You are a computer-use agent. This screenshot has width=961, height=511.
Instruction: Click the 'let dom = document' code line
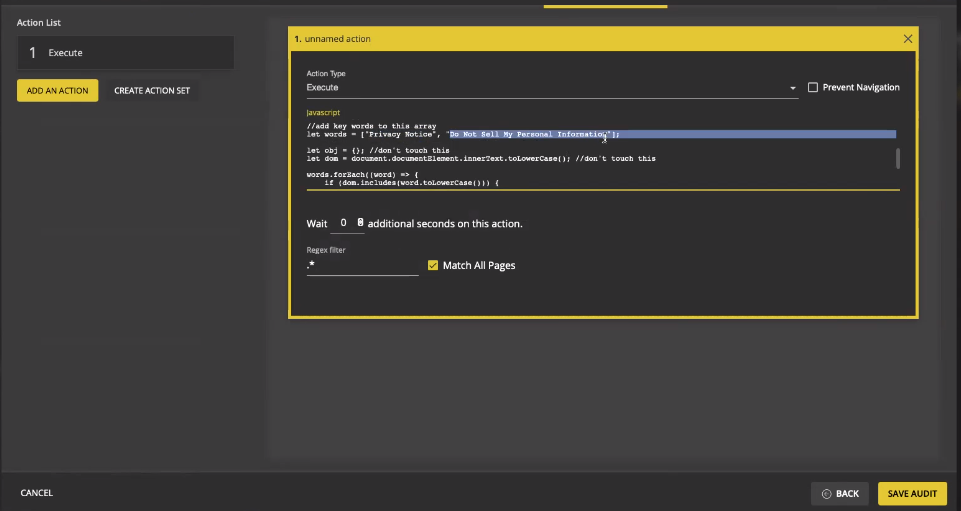tap(481, 159)
